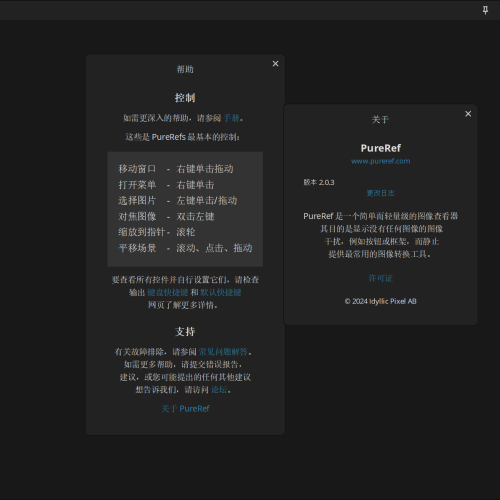
Task: Click the 平移场景 control row
Action: coord(185,248)
